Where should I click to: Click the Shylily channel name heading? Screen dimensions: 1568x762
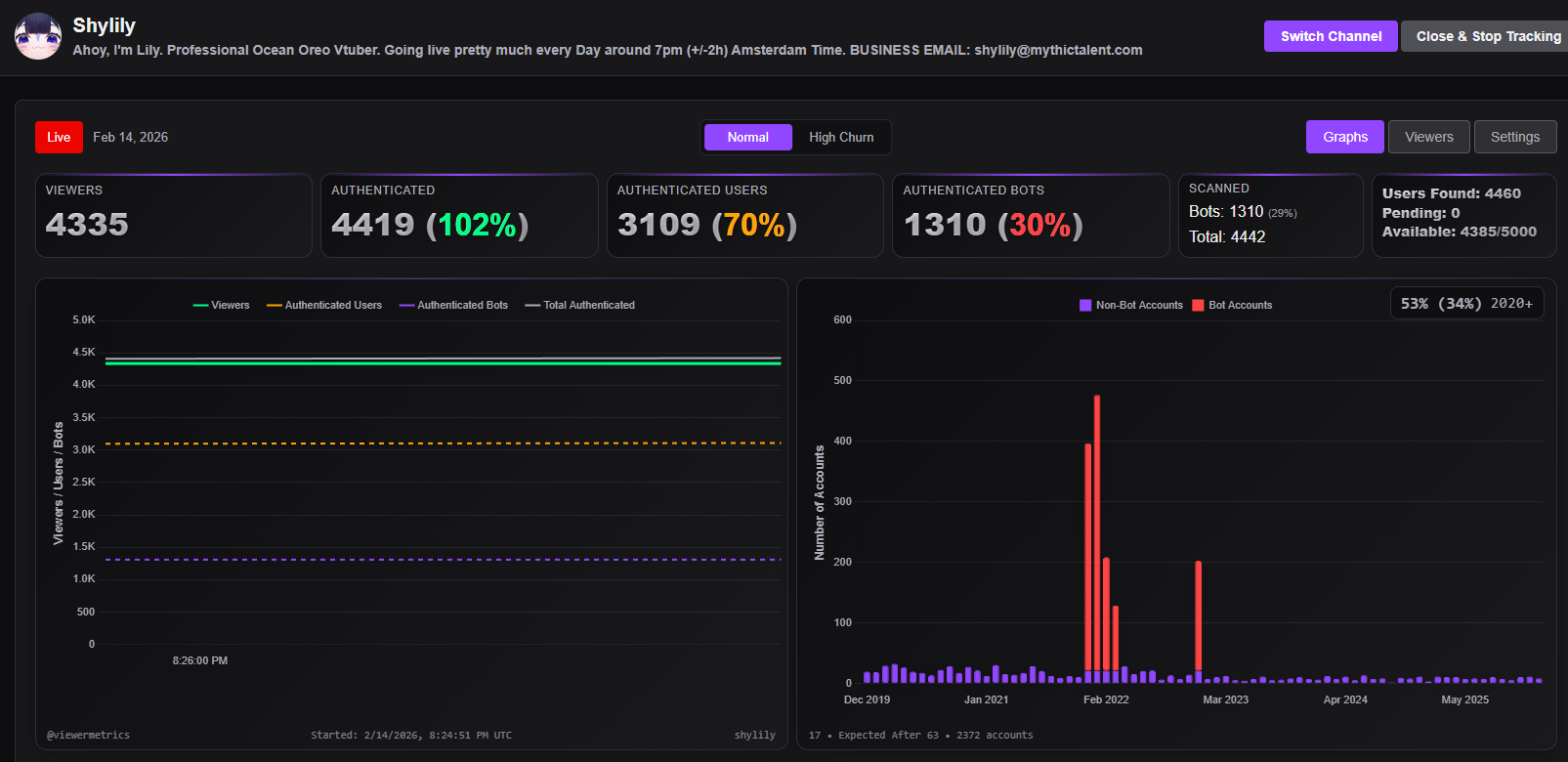(x=105, y=25)
